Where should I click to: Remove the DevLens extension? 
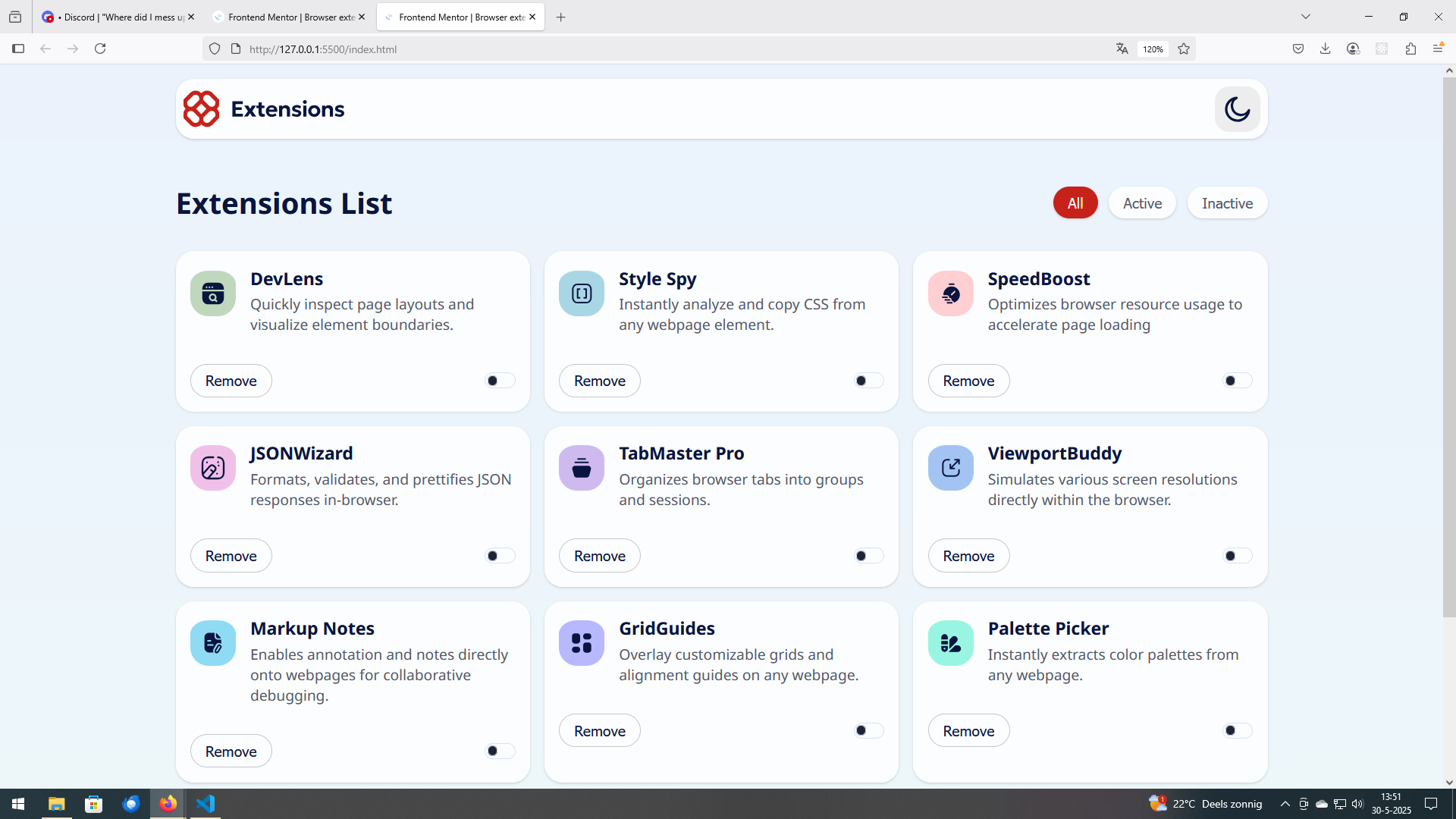coord(231,381)
